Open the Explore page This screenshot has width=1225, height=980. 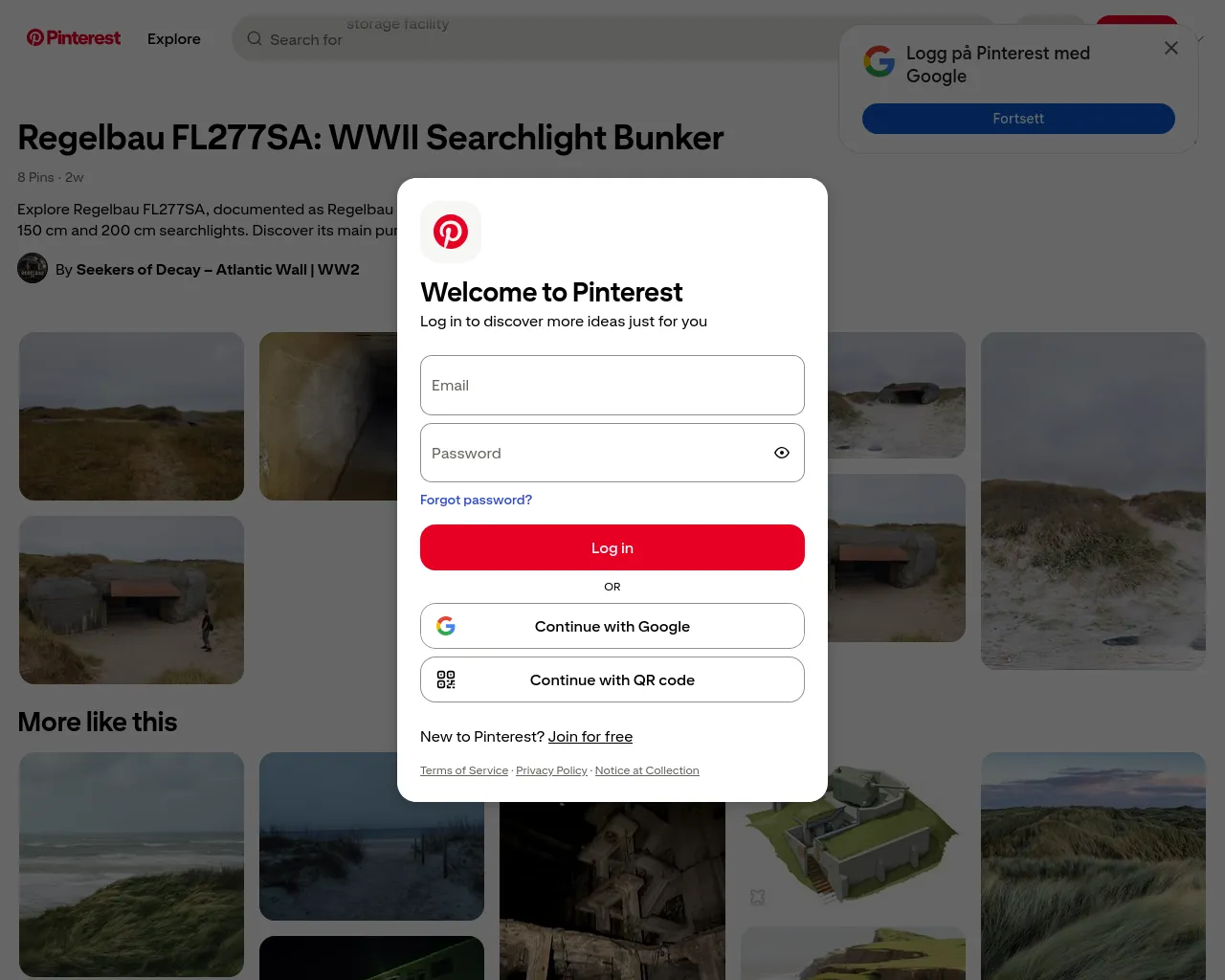[174, 39]
